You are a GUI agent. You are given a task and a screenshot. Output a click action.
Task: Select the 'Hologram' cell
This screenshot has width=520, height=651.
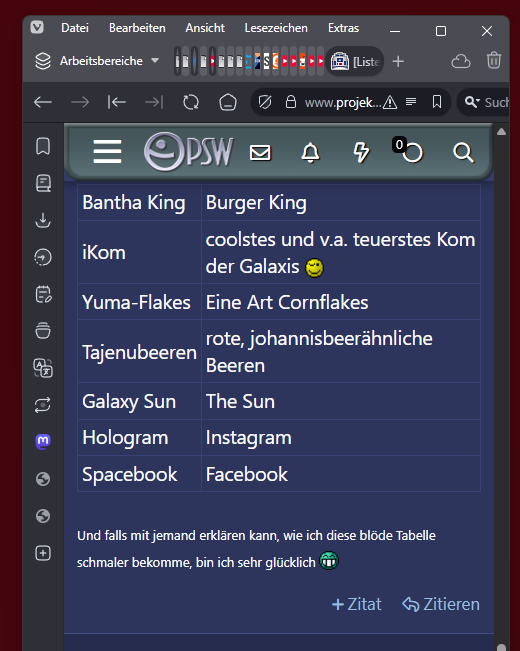140,438
